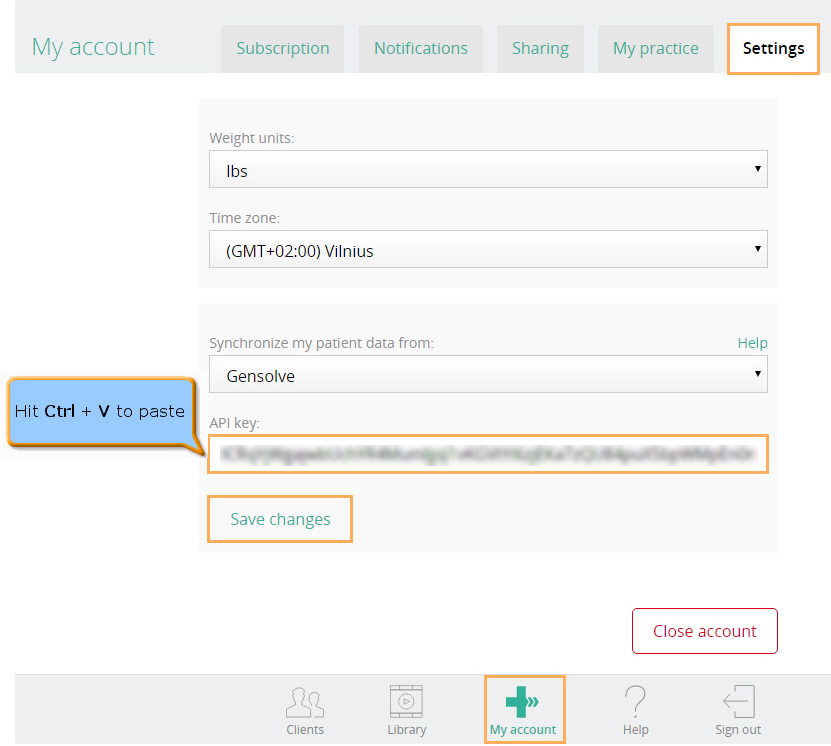Click the red Close account button
The image size is (831, 746).
[x=704, y=631]
